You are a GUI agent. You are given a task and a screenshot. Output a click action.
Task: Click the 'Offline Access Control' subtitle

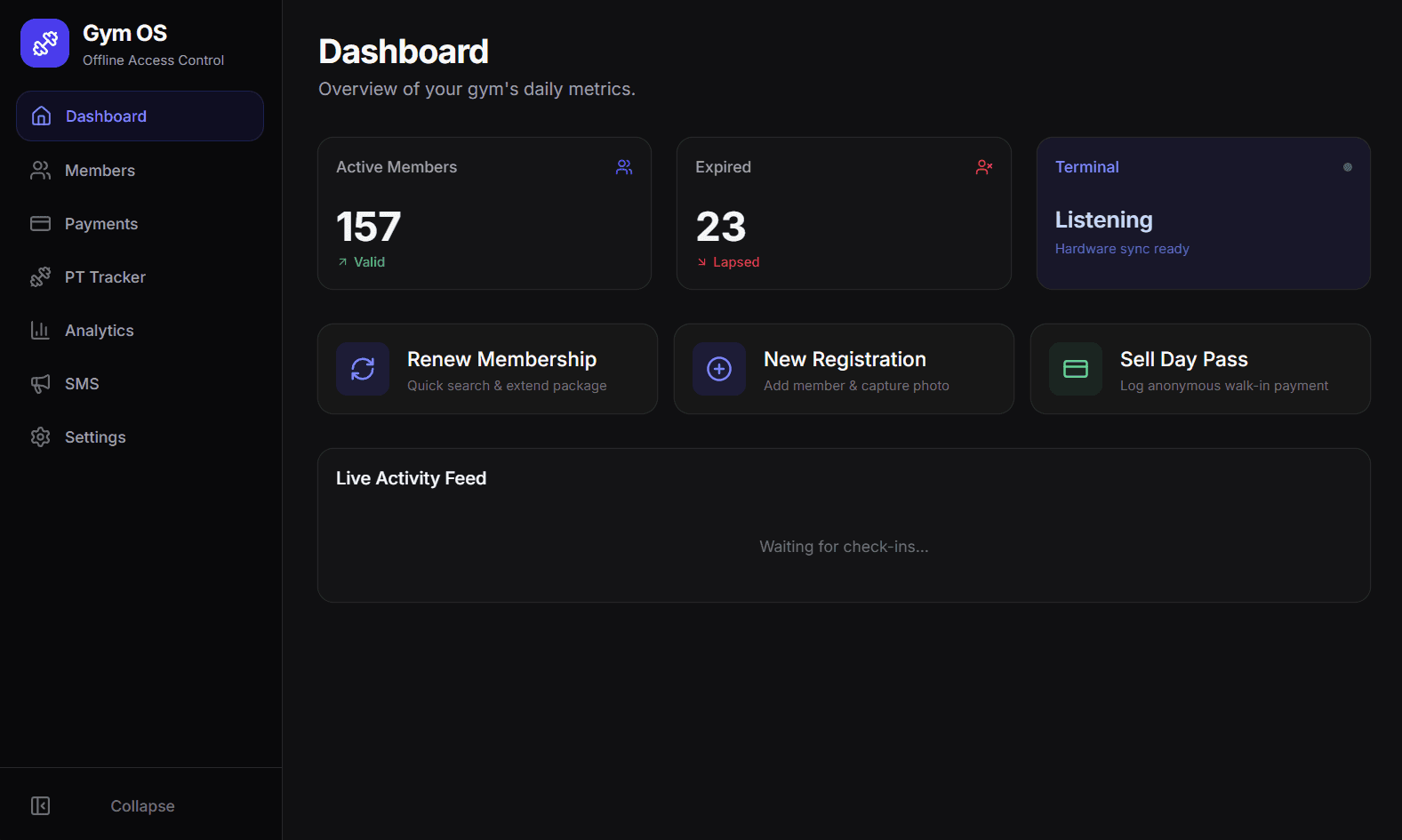pos(154,60)
